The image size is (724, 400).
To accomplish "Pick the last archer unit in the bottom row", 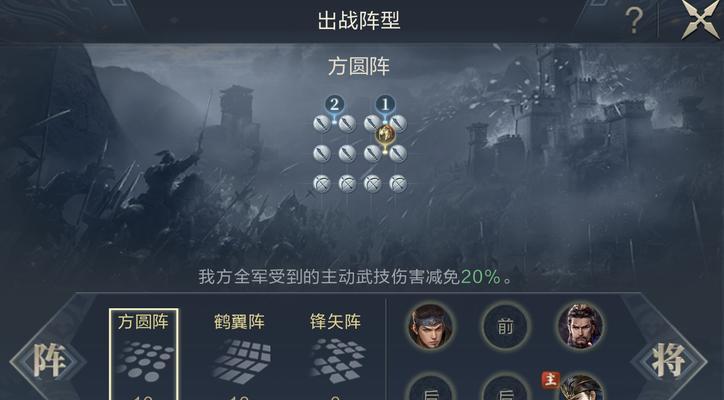I will (398, 184).
